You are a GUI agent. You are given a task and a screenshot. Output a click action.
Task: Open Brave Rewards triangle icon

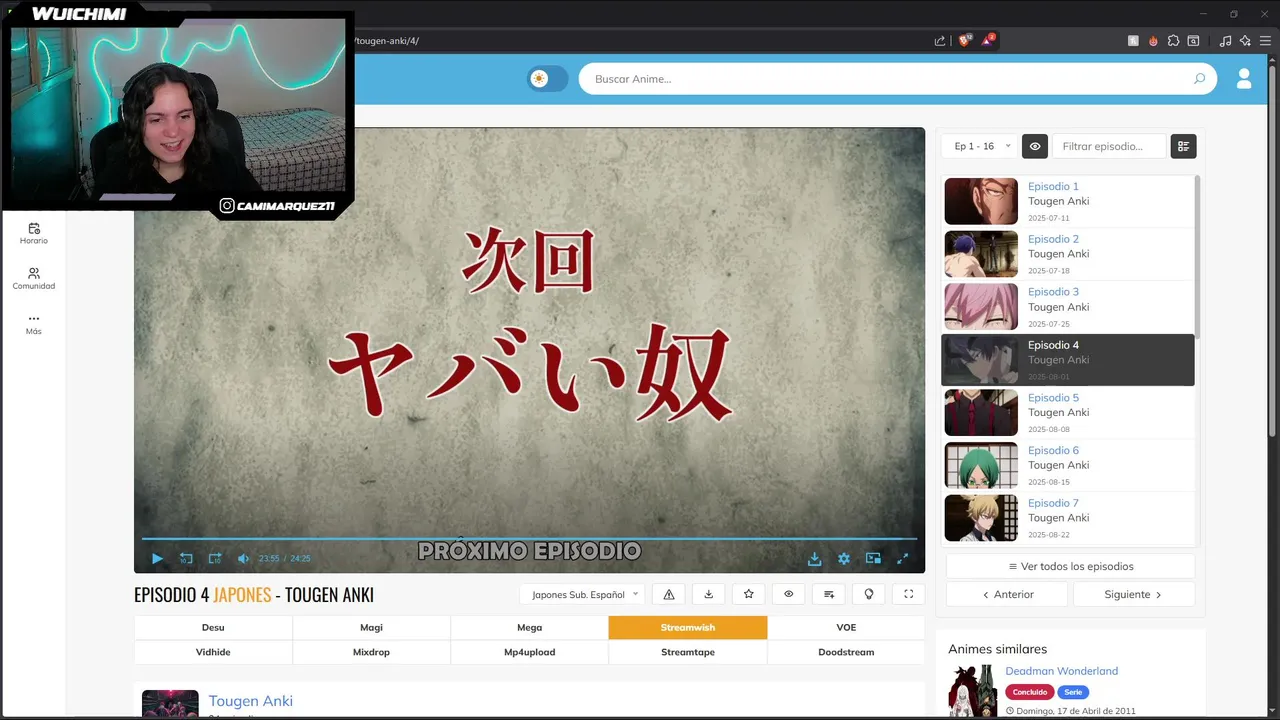[989, 41]
